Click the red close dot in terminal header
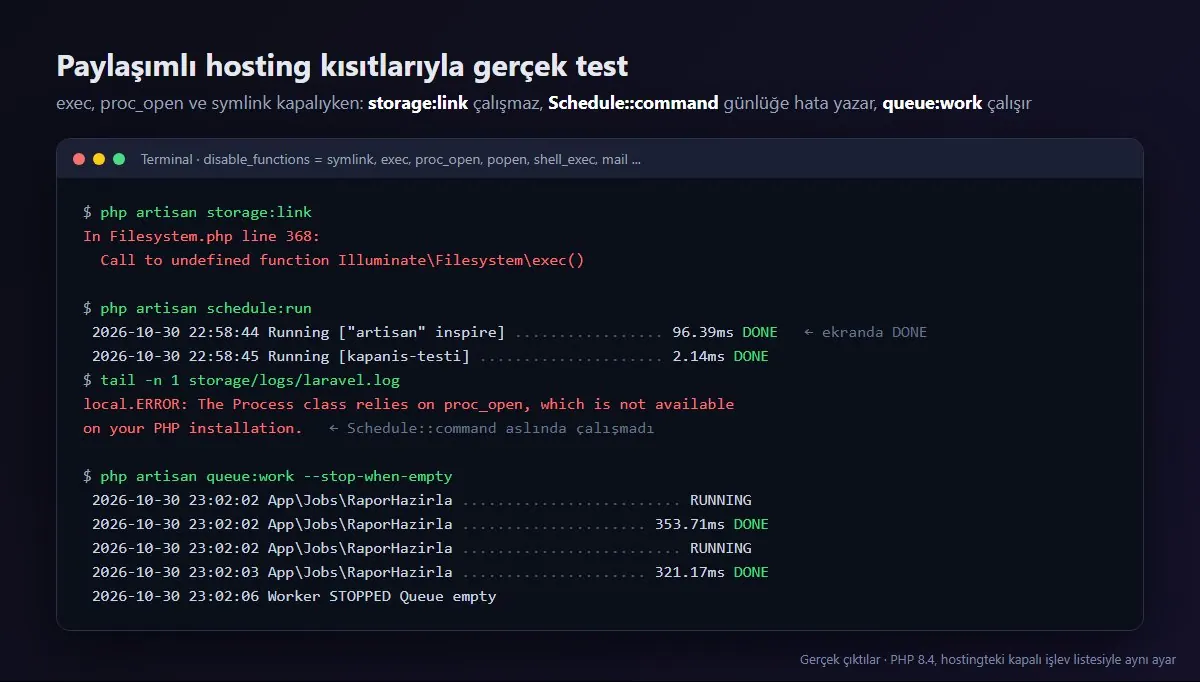 [79, 159]
